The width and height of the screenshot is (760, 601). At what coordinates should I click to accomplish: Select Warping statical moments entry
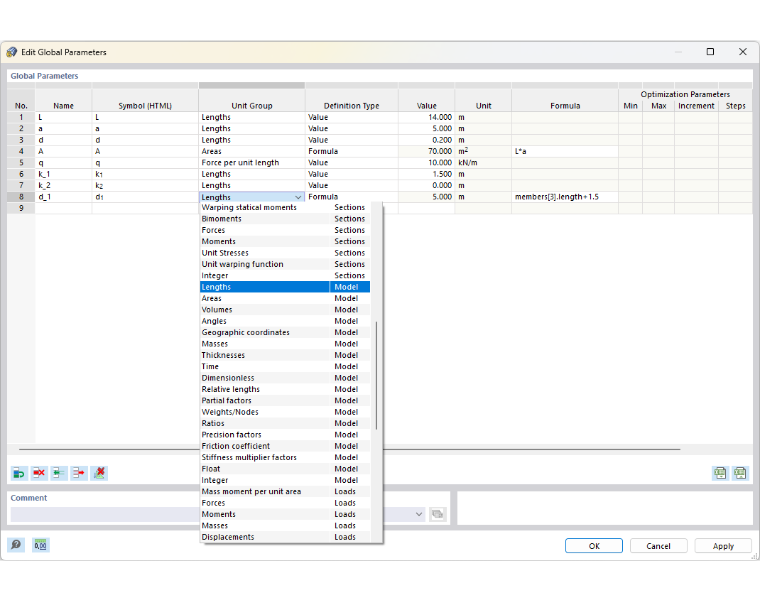pyautogui.click(x=285, y=207)
